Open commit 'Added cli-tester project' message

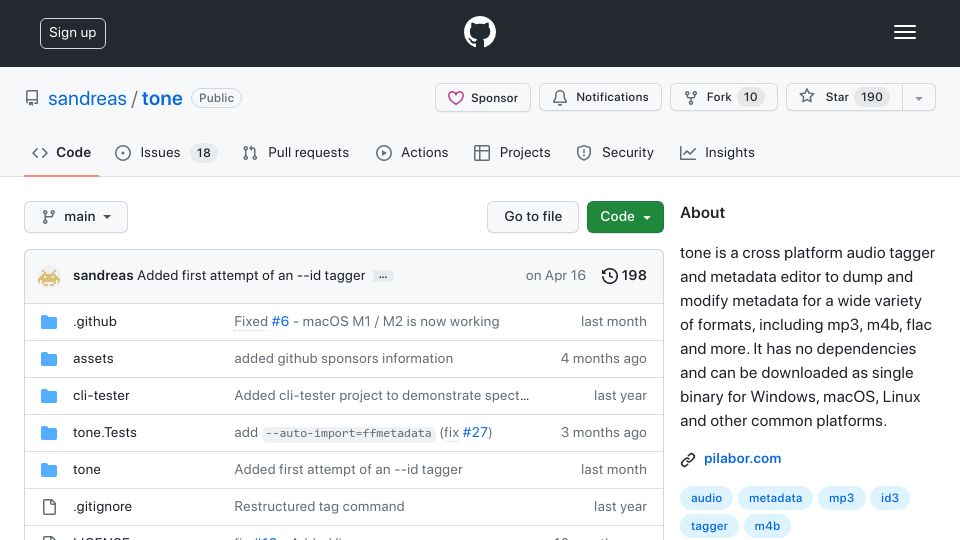coord(381,396)
